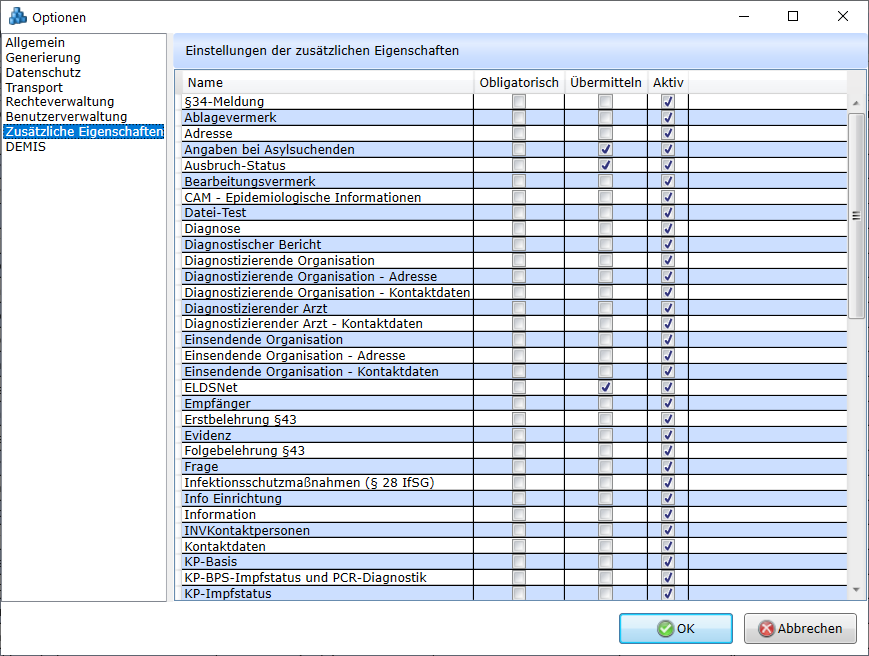Click the scroll up arrow of list
The image size is (869, 656).
(856, 103)
